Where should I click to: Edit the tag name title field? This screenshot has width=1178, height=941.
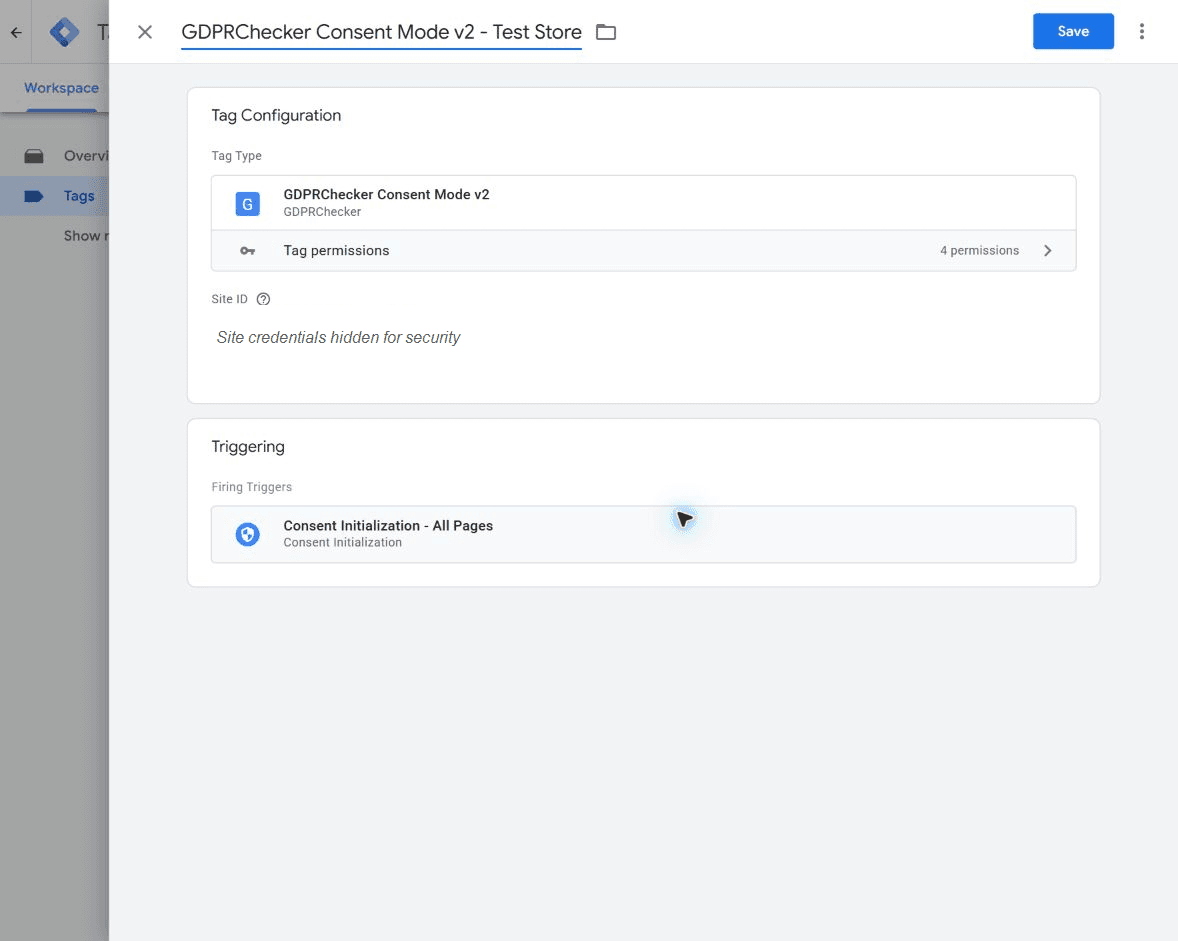[381, 32]
